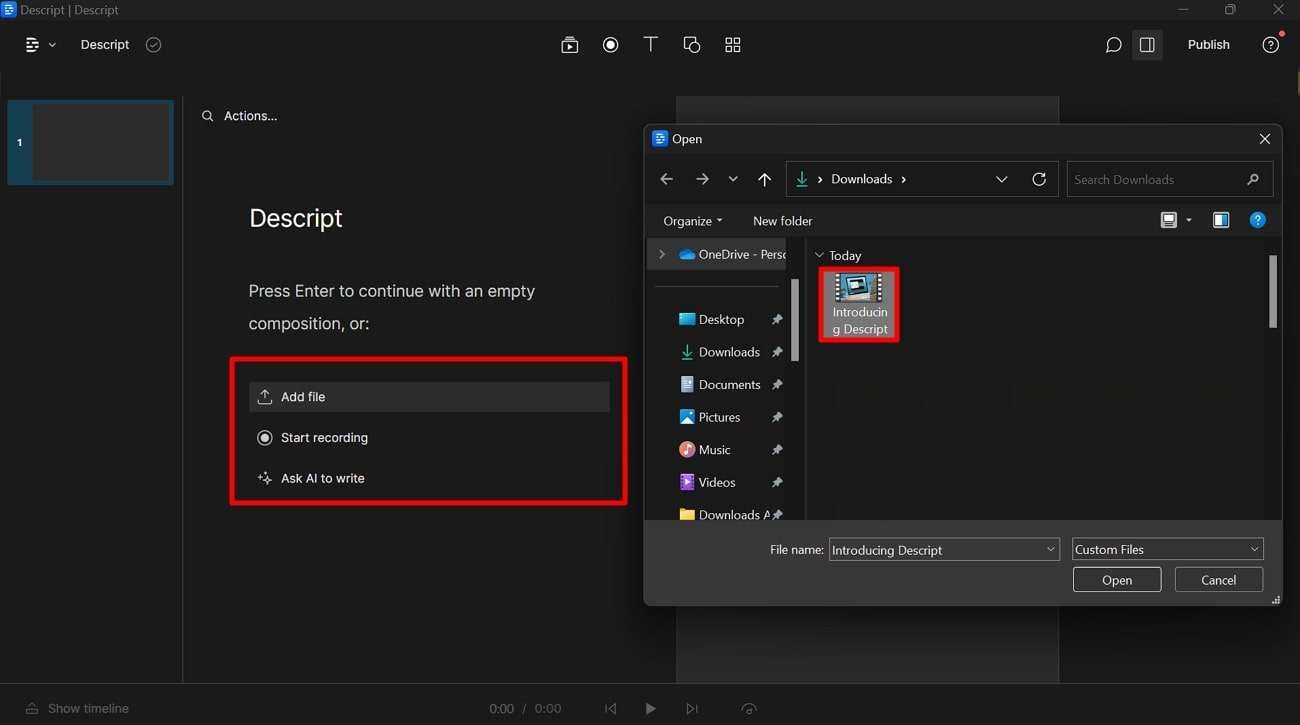This screenshot has height=725, width=1300.
Task: Select OneDrive - Personal in navigation pane
Action: [x=732, y=254]
